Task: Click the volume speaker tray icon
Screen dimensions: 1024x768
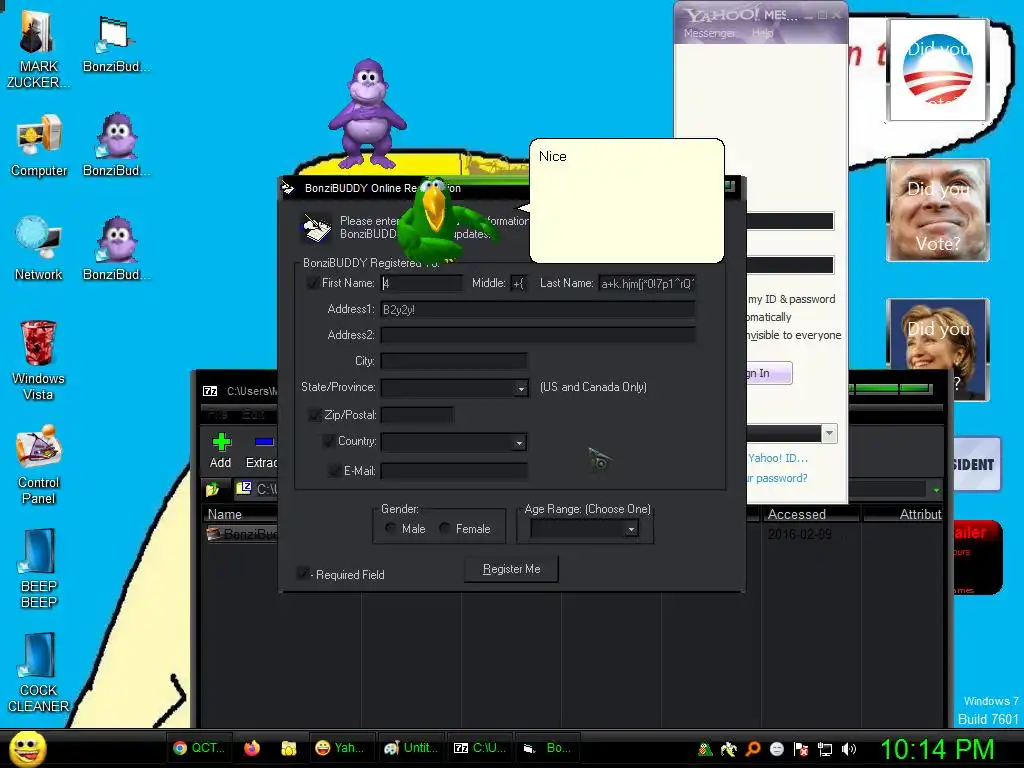Action: [x=848, y=749]
